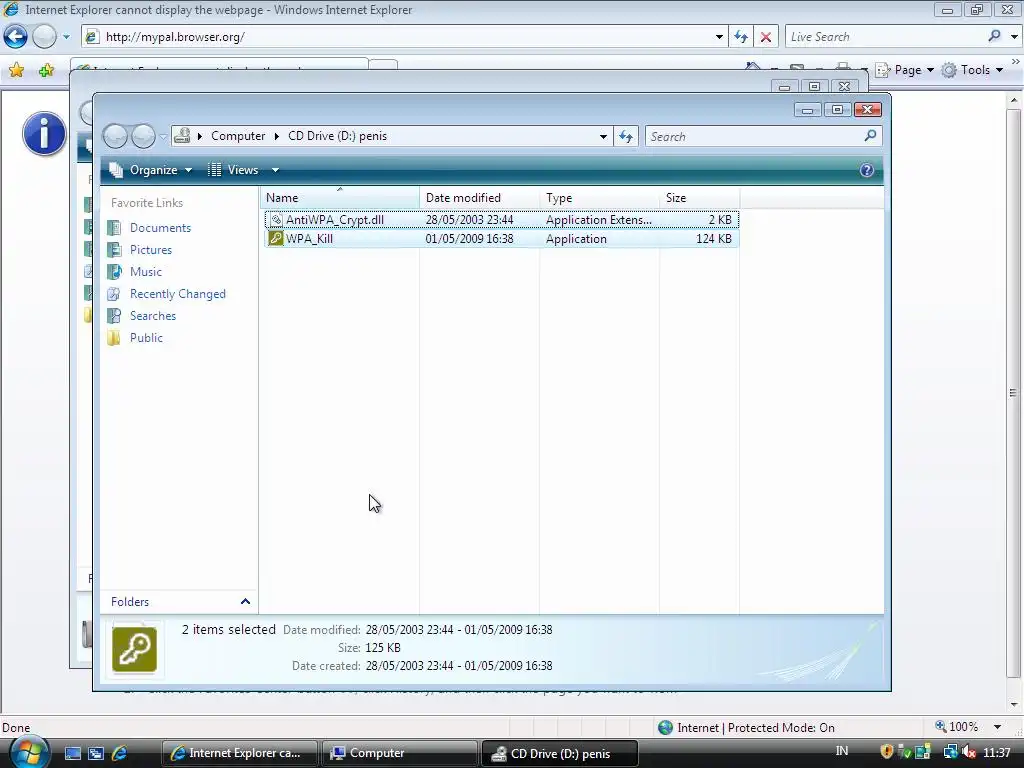Viewport: 1024px width, 768px height.
Task: Open the Views dropdown arrow
Action: point(276,170)
